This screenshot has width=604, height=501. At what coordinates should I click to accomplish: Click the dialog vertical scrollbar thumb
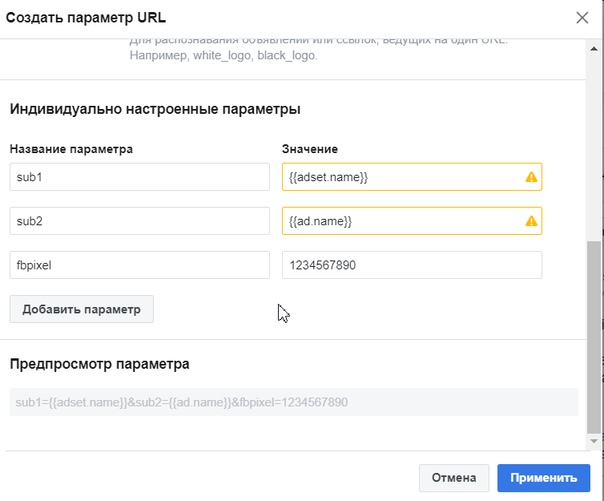[x=594, y=337]
